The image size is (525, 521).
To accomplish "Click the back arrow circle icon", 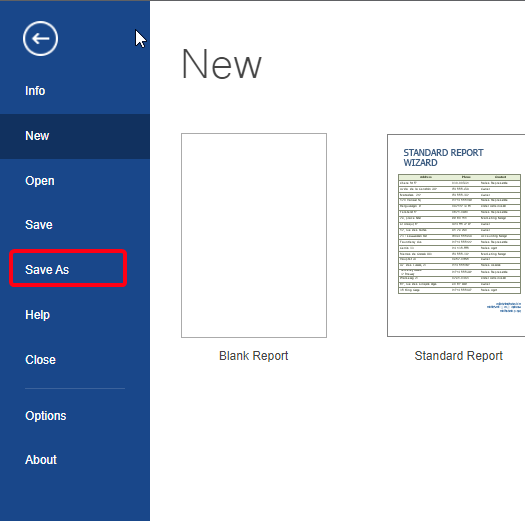I will [41, 39].
